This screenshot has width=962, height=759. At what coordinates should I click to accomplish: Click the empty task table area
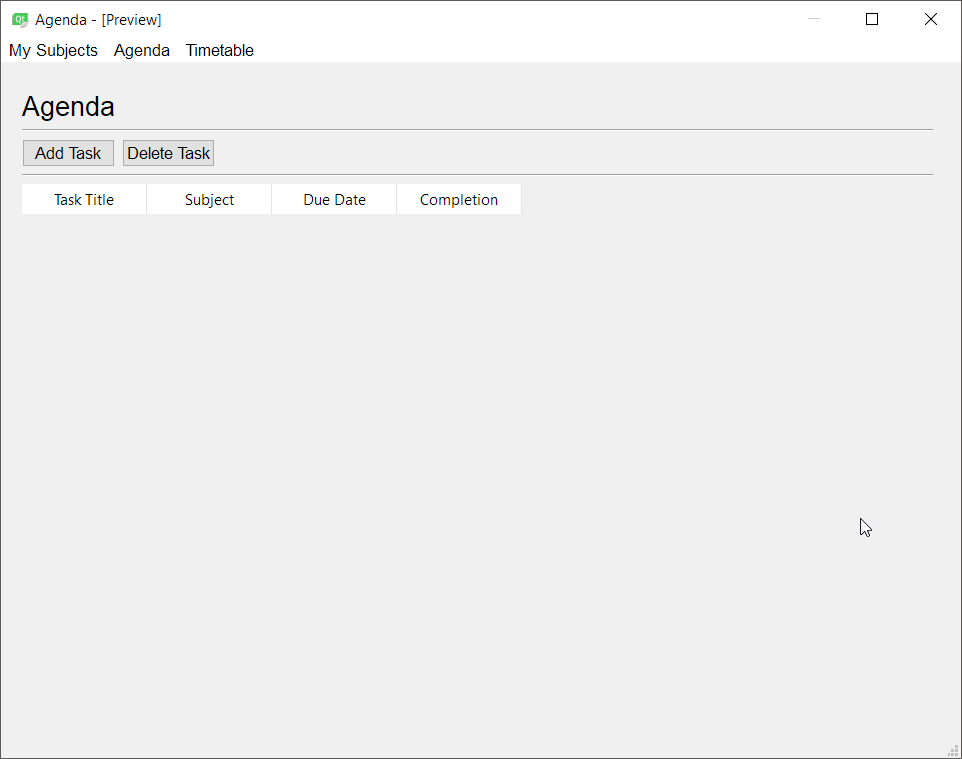pyautogui.click(x=477, y=479)
